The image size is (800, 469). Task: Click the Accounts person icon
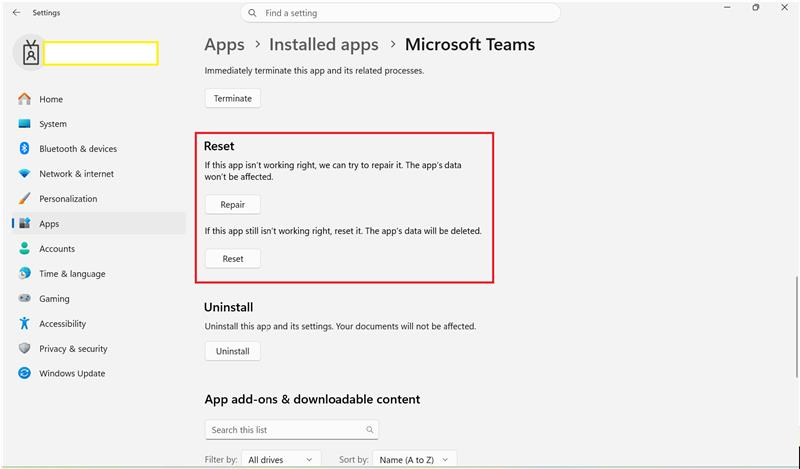coord(24,249)
